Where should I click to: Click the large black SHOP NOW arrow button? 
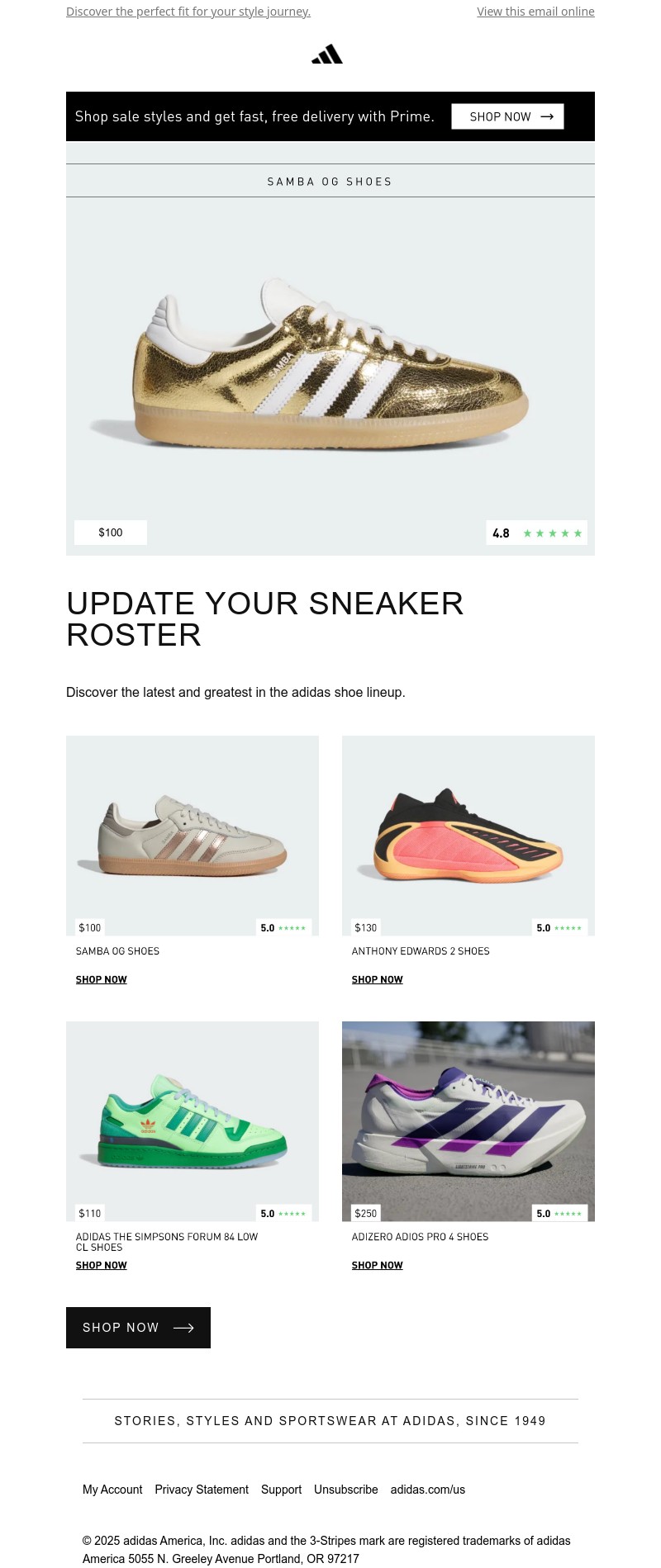[138, 1328]
